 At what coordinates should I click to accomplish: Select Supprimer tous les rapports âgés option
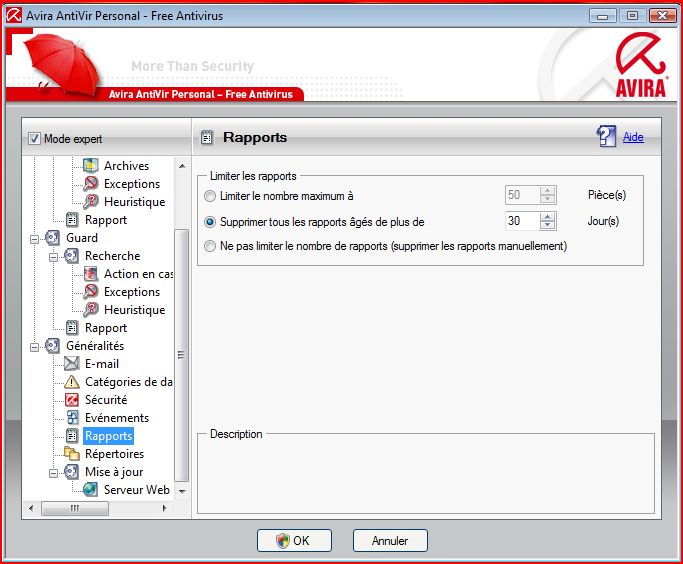coord(210,222)
